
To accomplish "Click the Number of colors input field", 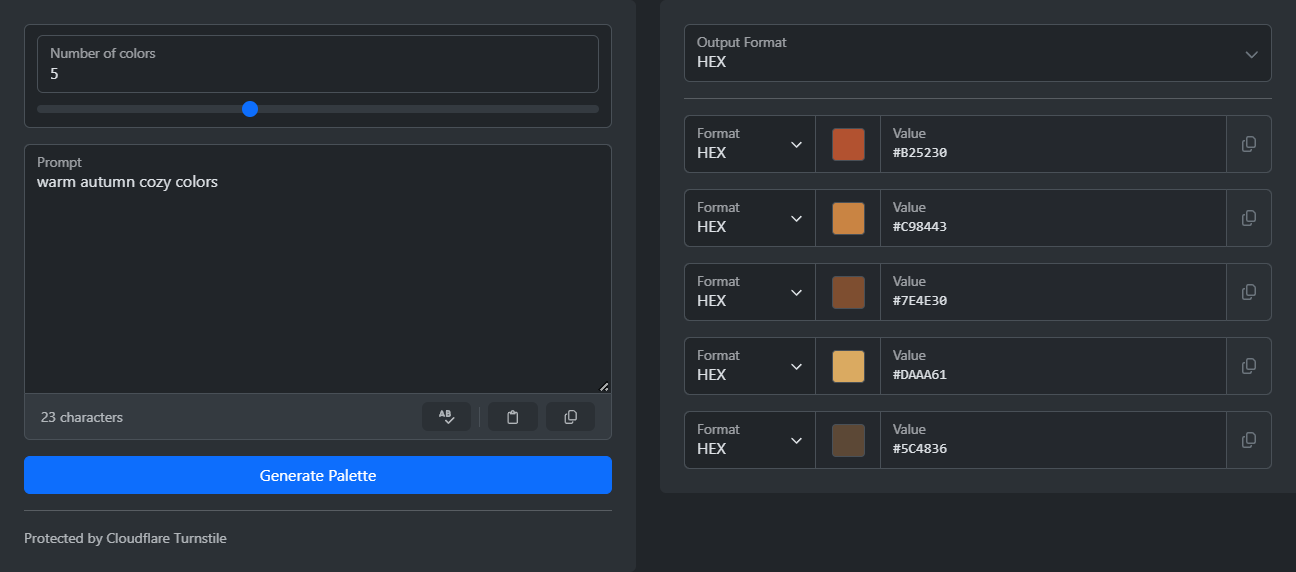I will [318, 64].
